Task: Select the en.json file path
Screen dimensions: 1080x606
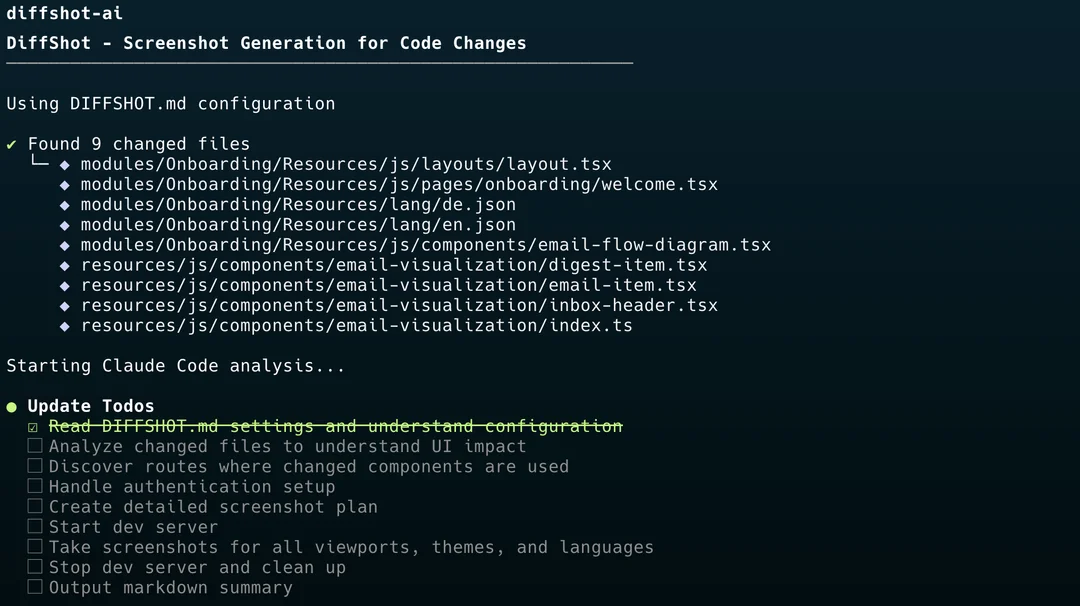Action: click(298, 225)
